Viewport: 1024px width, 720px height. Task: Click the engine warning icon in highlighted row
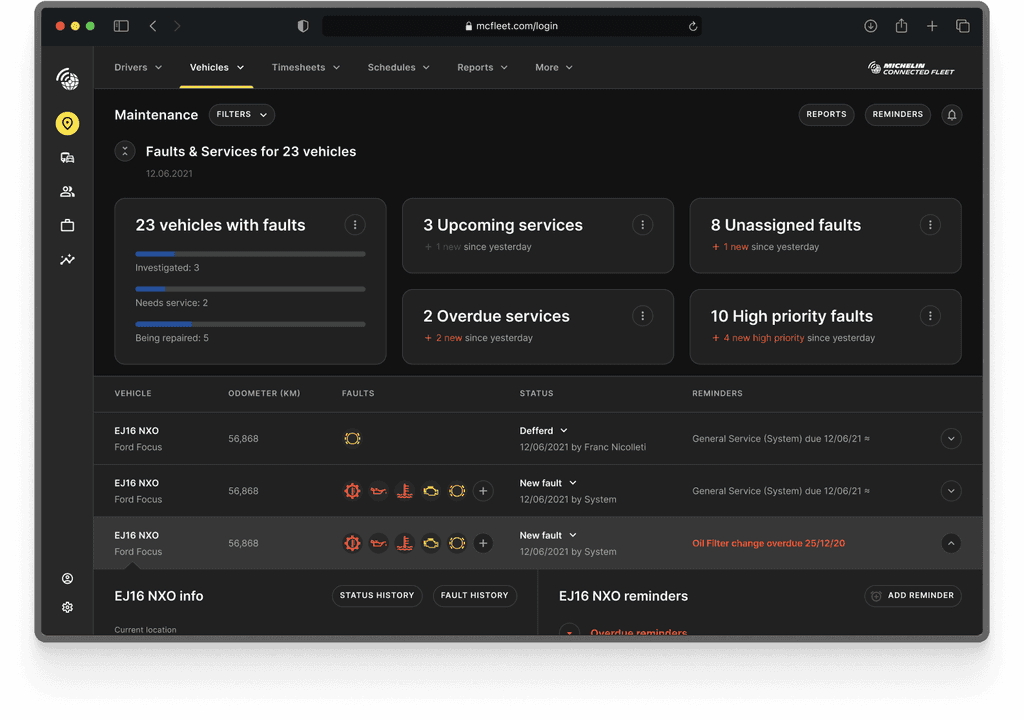point(430,543)
